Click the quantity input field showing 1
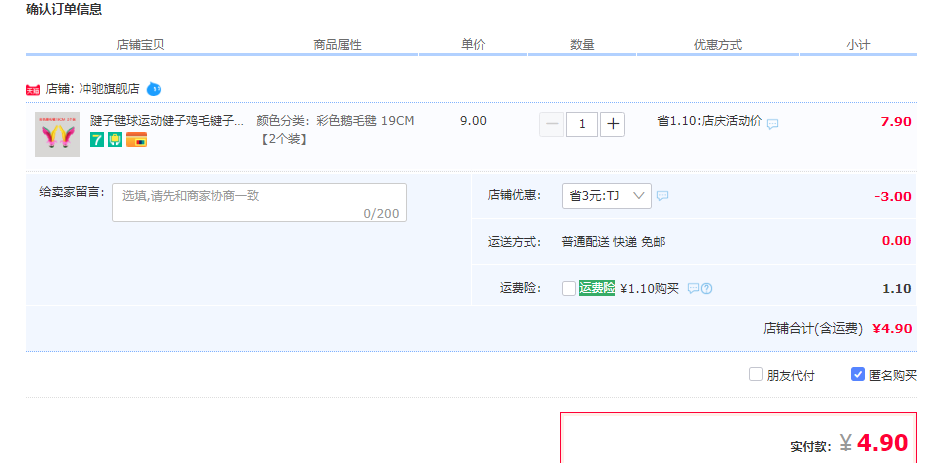Image resolution: width=929 pixels, height=463 pixels. pyautogui.click(x=582, y=124)
